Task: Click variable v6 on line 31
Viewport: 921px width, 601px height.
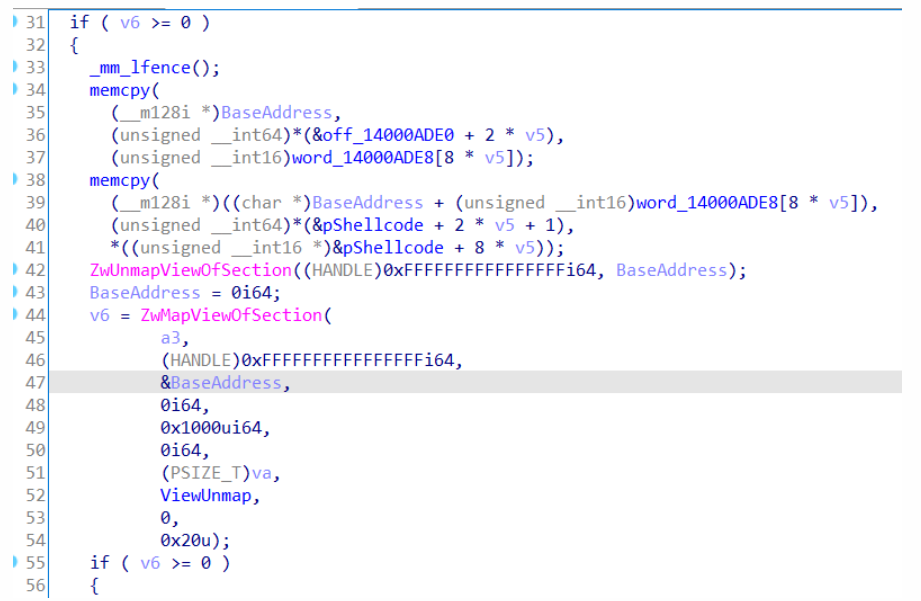Action: click(x=130, y=22)
